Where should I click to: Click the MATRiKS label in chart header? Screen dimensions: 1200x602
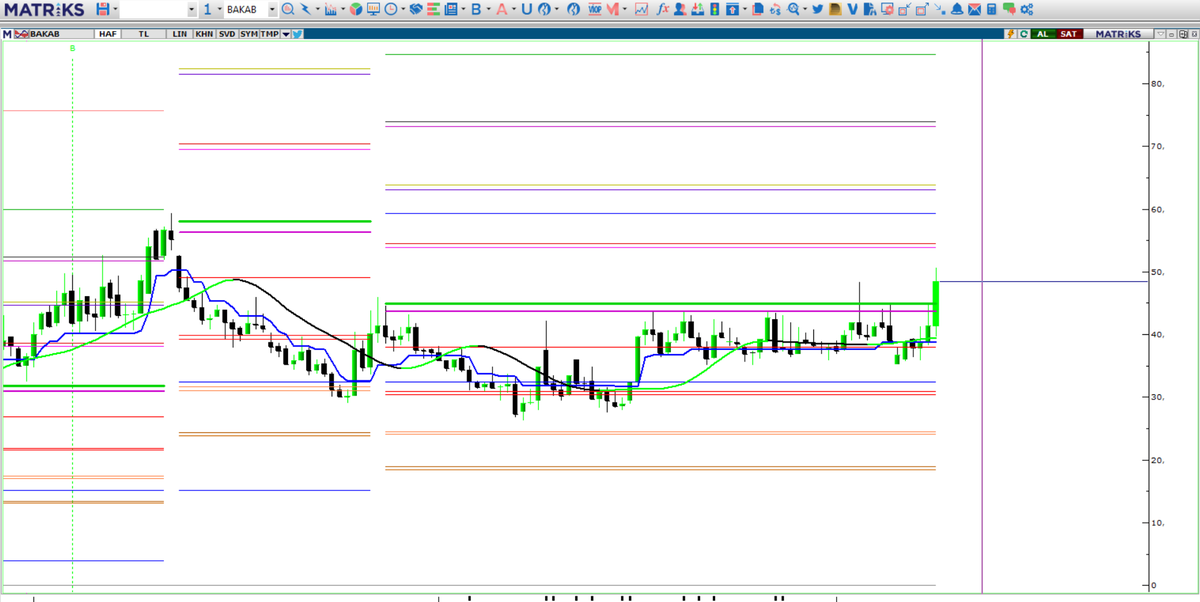click(1118, 34)
